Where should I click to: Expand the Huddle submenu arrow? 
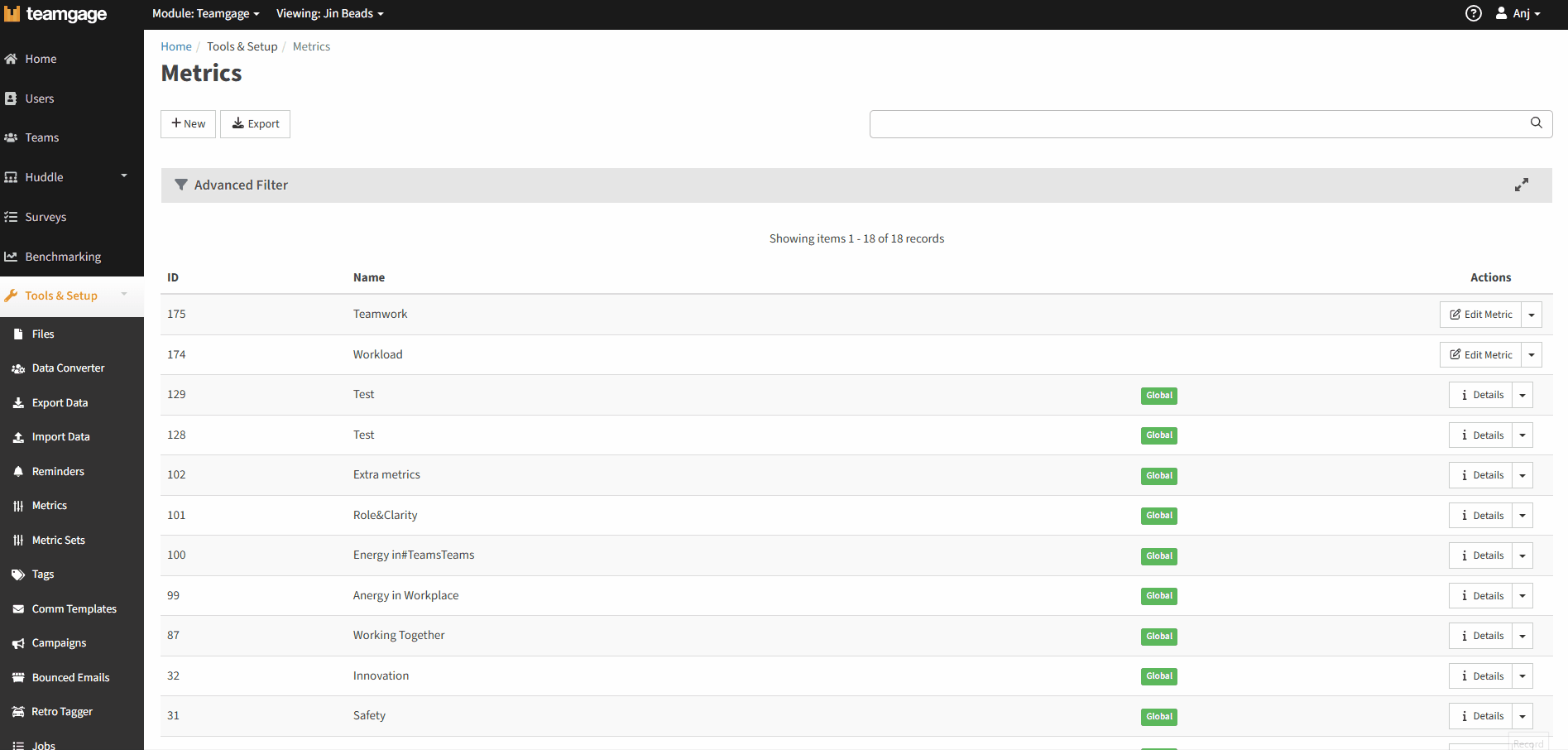[x=124, y=175]
